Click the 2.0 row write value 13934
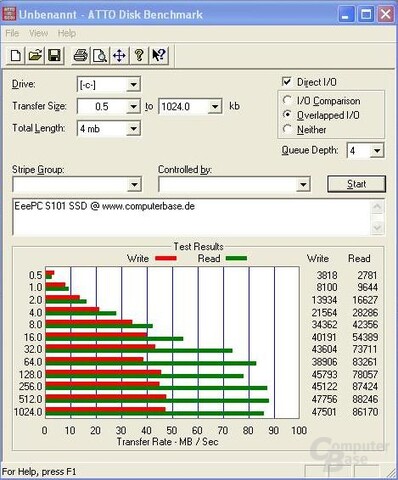 pos(324,300)
